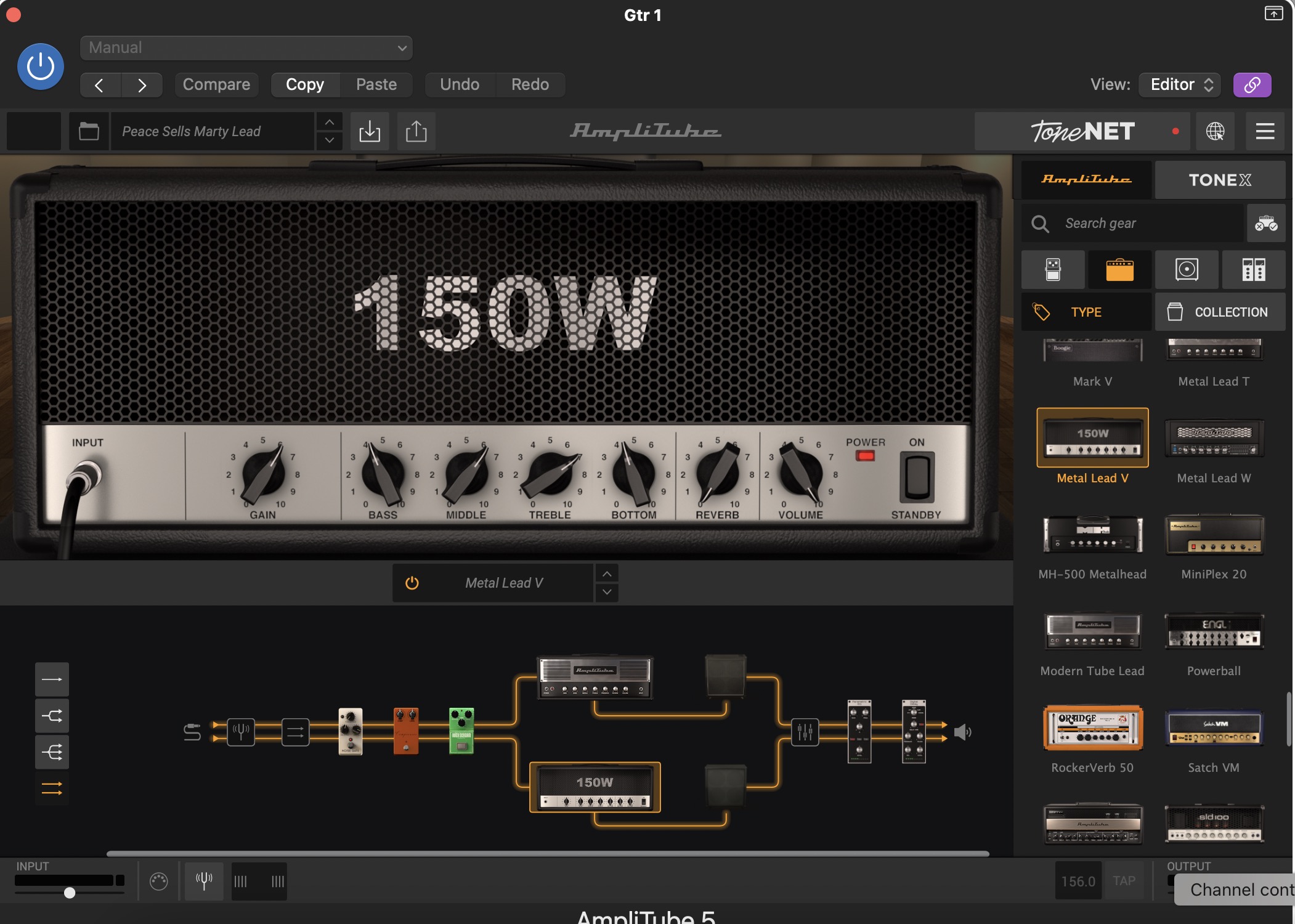Toggle the tuner button in bottom bar

pos(204,881)
